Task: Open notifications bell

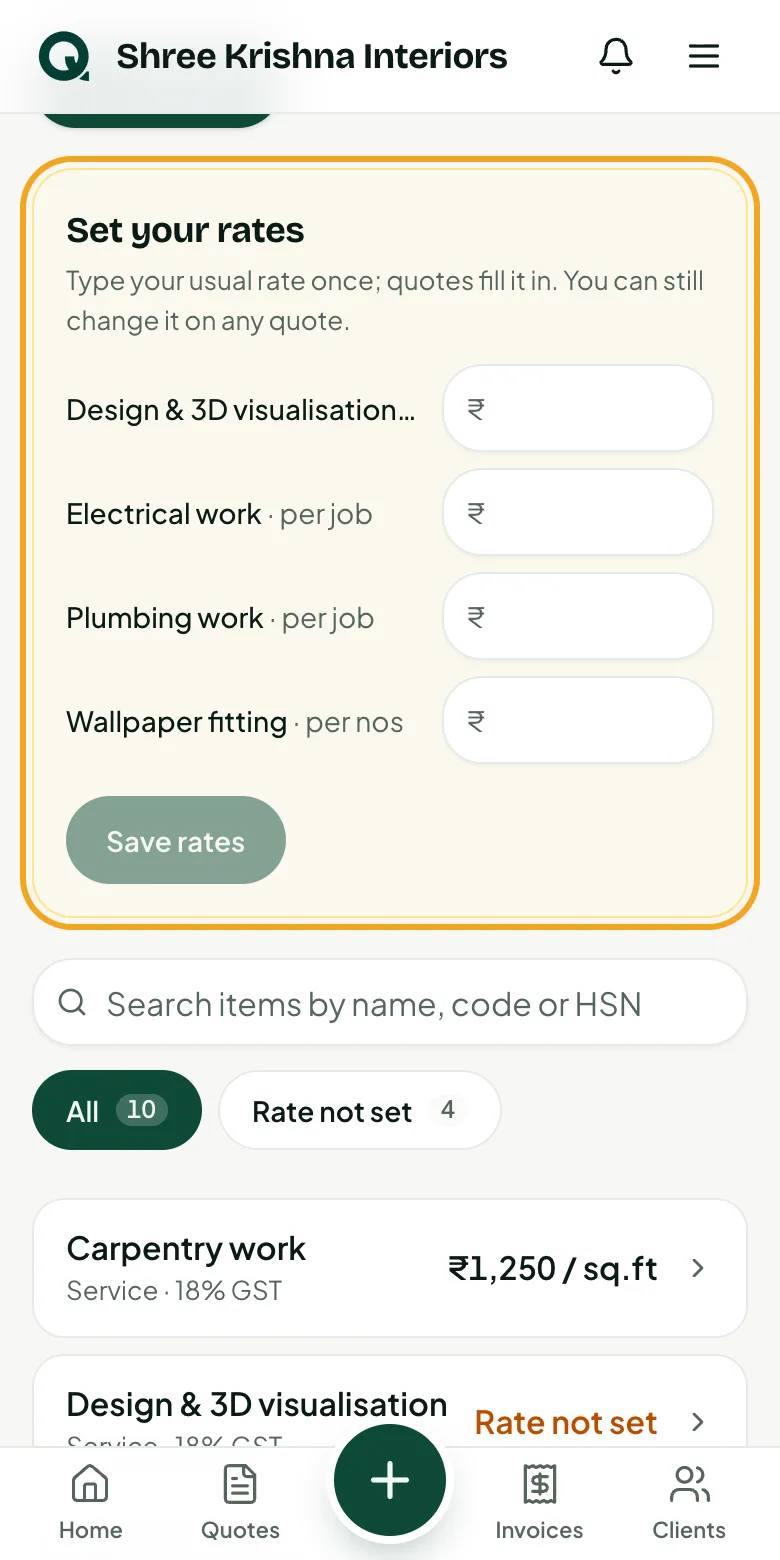Action: point(616,56)
